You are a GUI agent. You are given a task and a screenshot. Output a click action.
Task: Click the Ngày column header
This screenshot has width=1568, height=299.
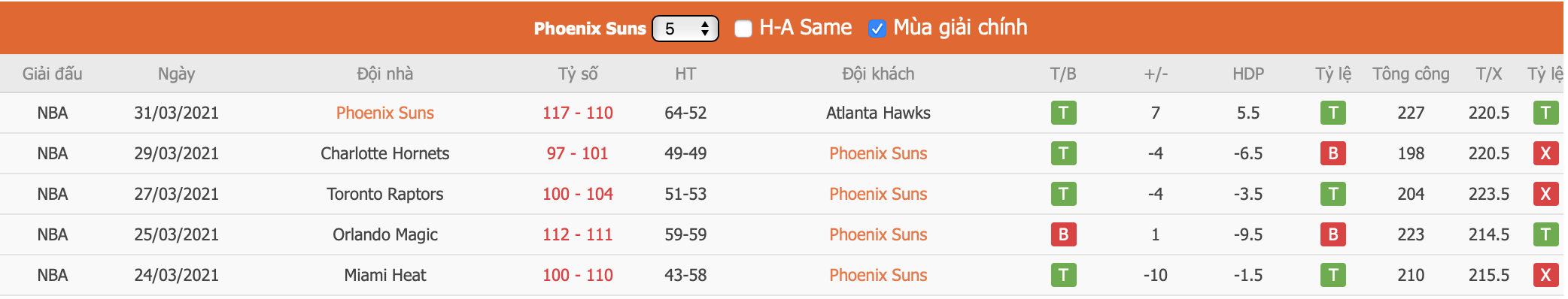click(x=176, y=74)
